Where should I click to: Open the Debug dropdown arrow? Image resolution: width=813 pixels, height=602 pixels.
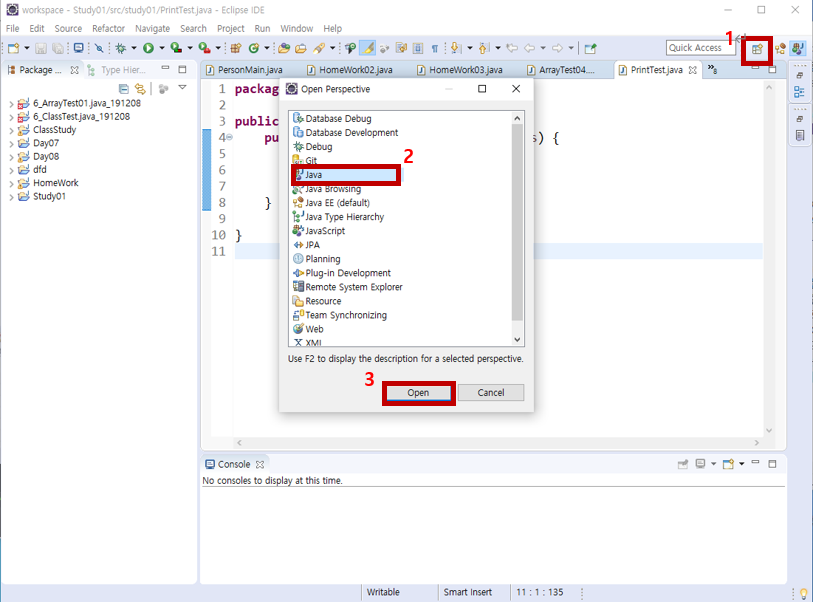tap(134, 48)
